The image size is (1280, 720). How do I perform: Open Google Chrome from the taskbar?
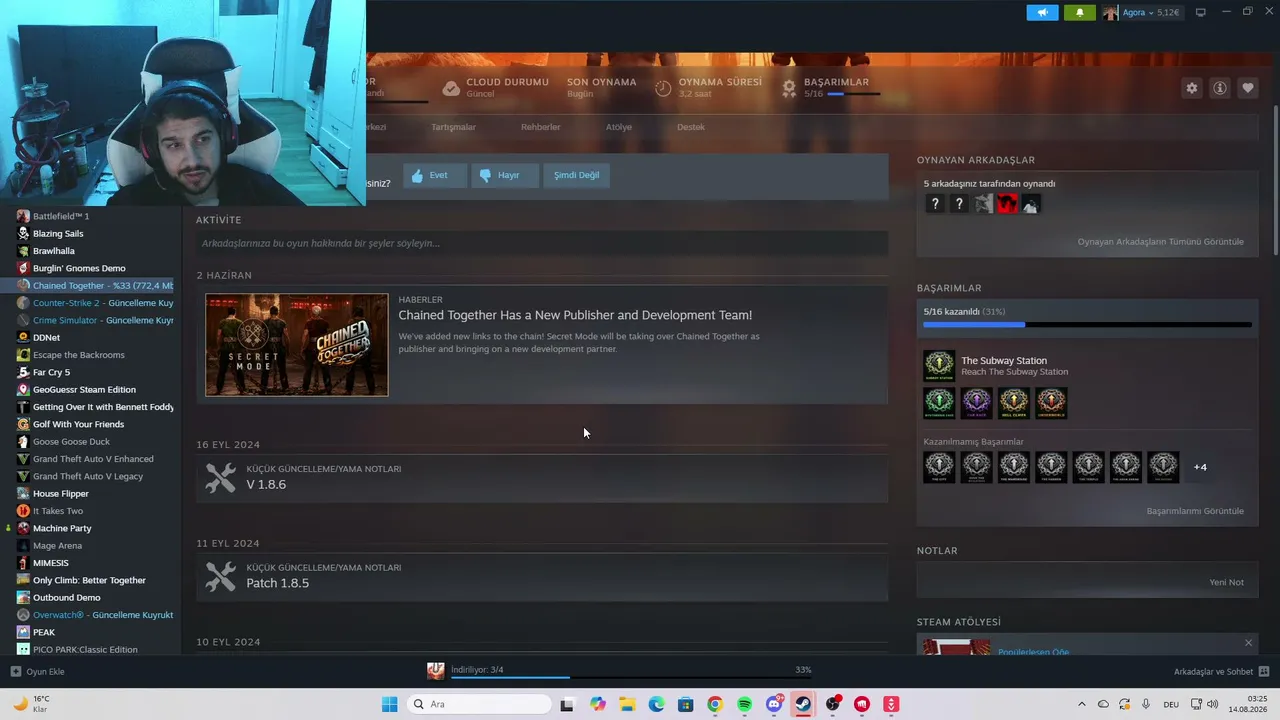(x=714, y=704)
